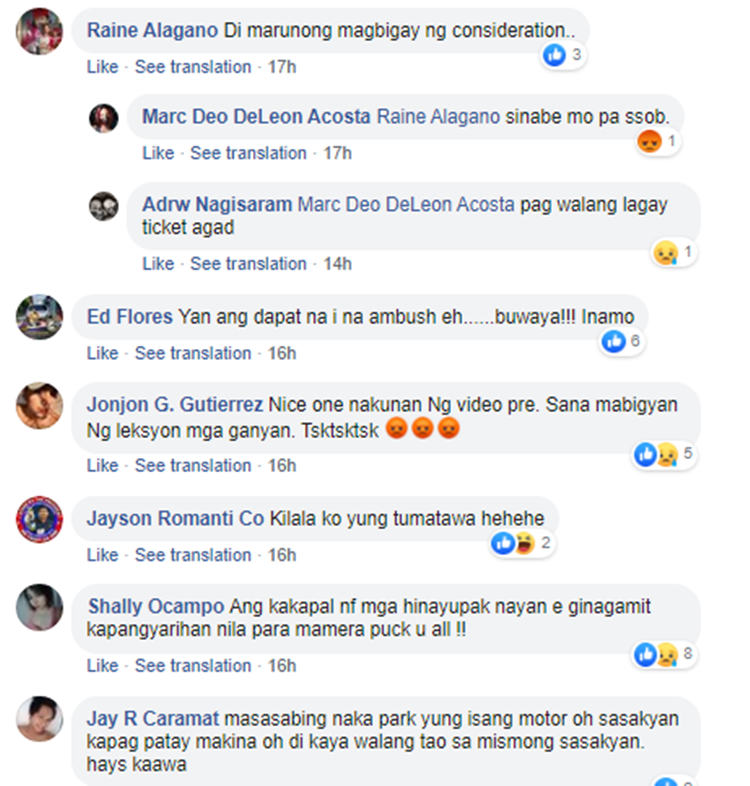Open Raine Alagano's profile picture
This screenshot has height=786, width=750.
[x=40, y=31]
